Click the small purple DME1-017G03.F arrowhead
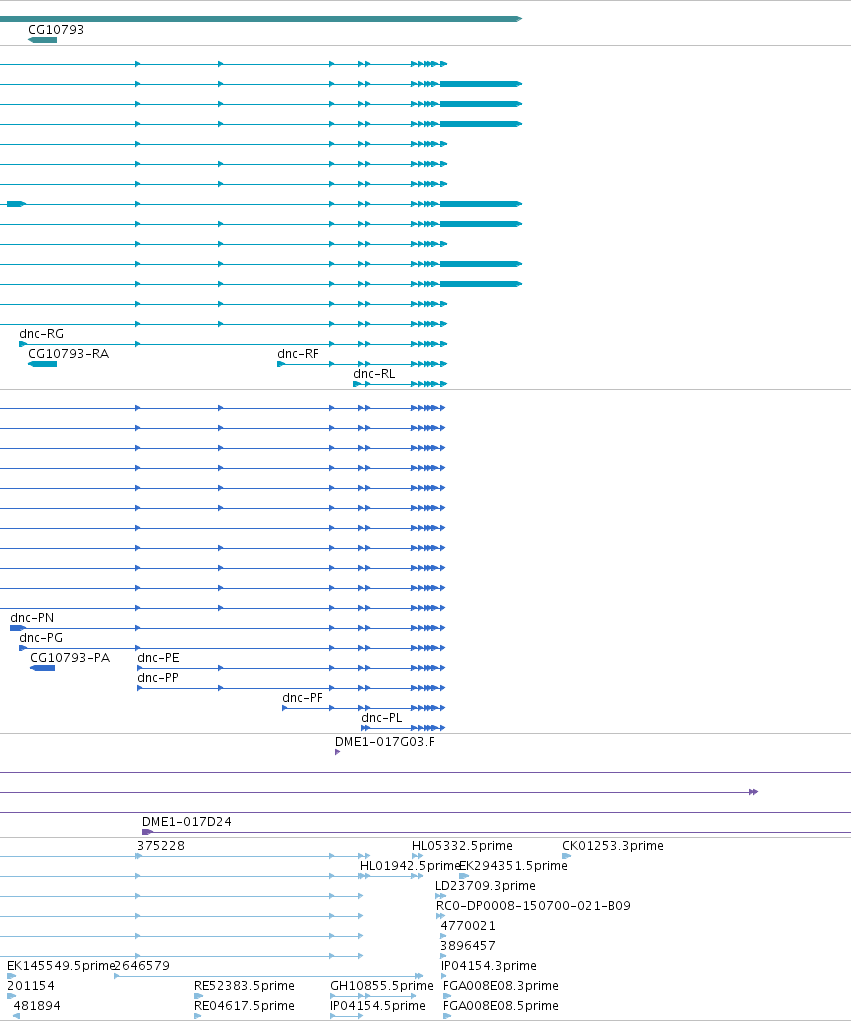This screenshot has height=1021, width=851. tap(337, 752)
